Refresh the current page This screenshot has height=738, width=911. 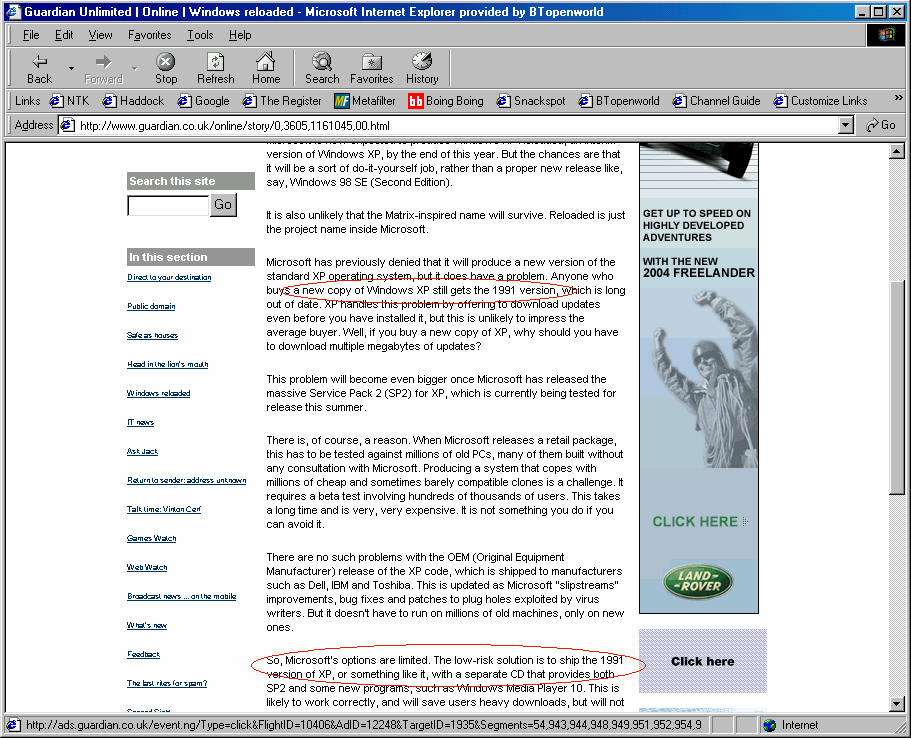216,69
